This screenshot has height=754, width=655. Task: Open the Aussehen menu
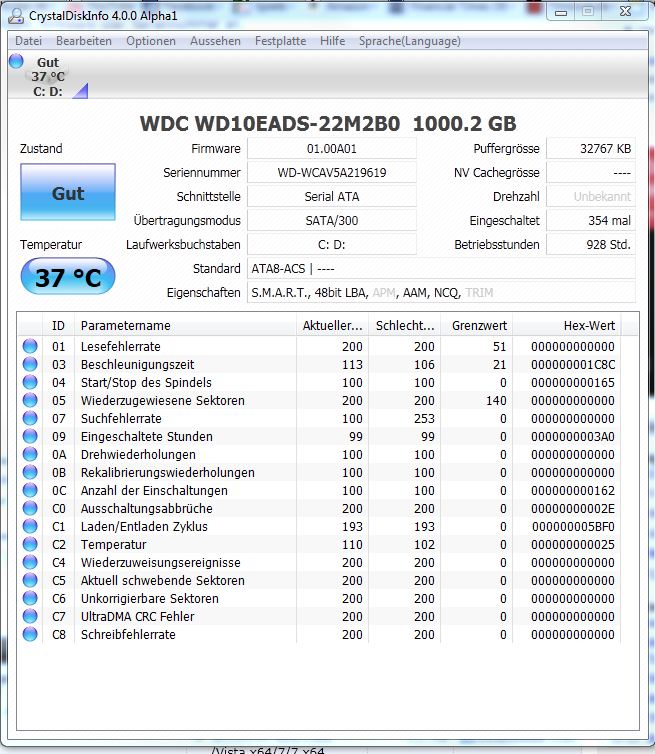coord(215,41)
